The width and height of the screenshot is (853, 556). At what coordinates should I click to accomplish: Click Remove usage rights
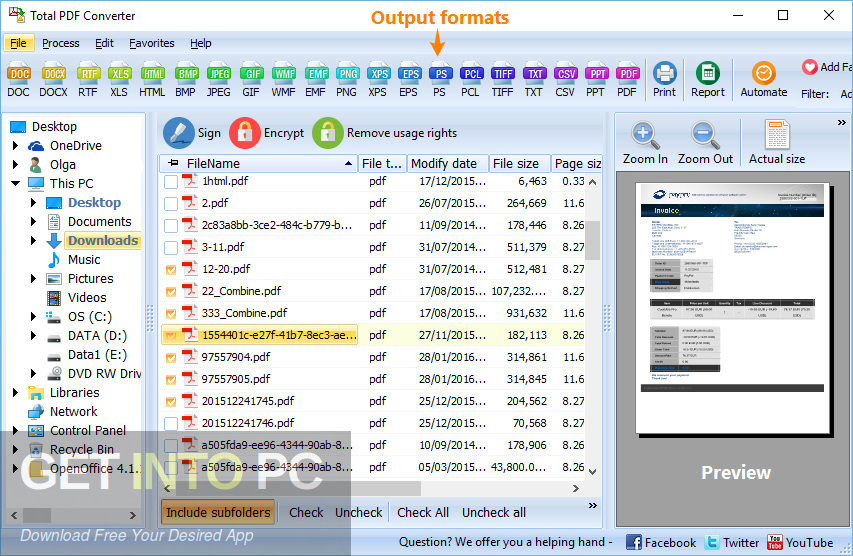tap(385, 133)
